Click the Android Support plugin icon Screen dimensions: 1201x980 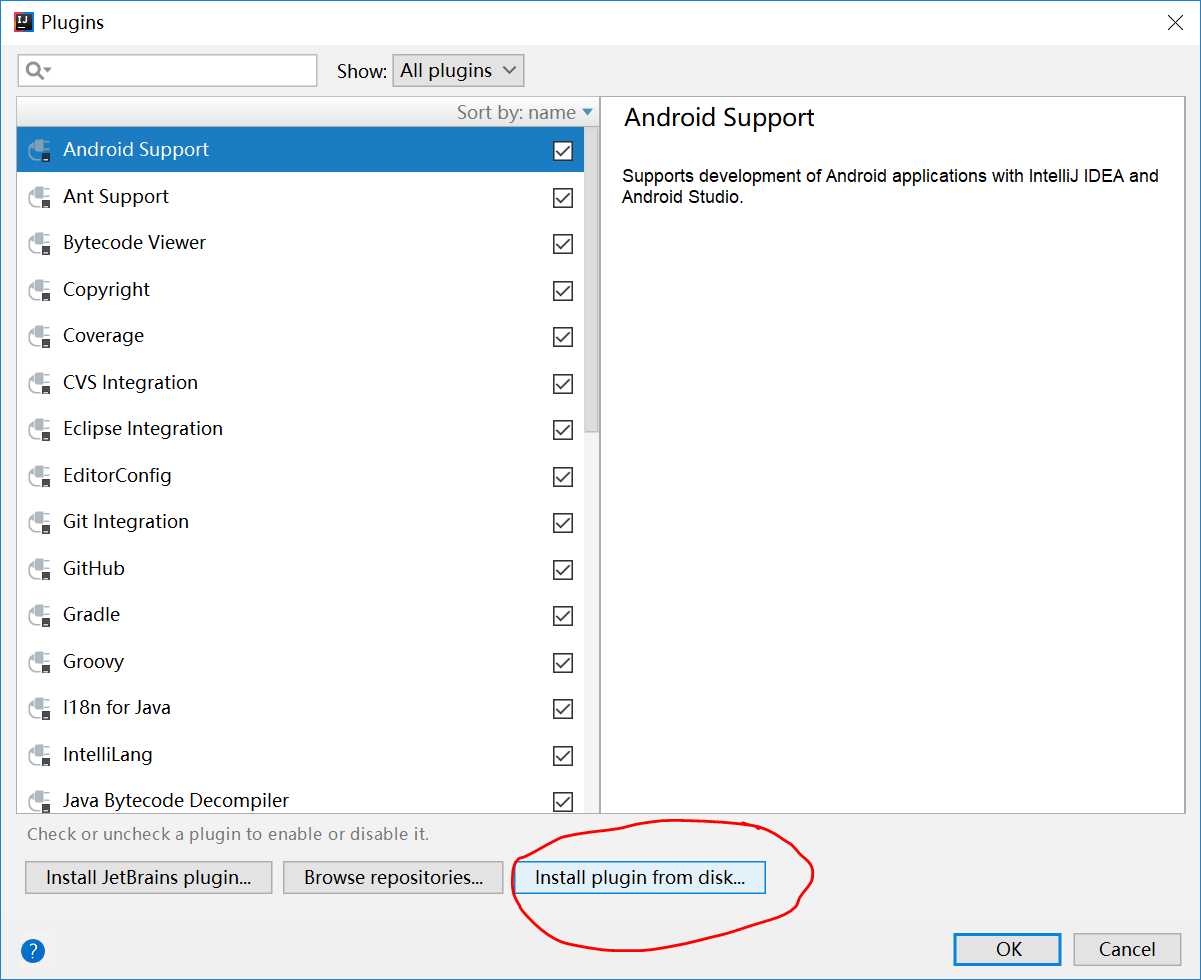click(x=40, y=150)
